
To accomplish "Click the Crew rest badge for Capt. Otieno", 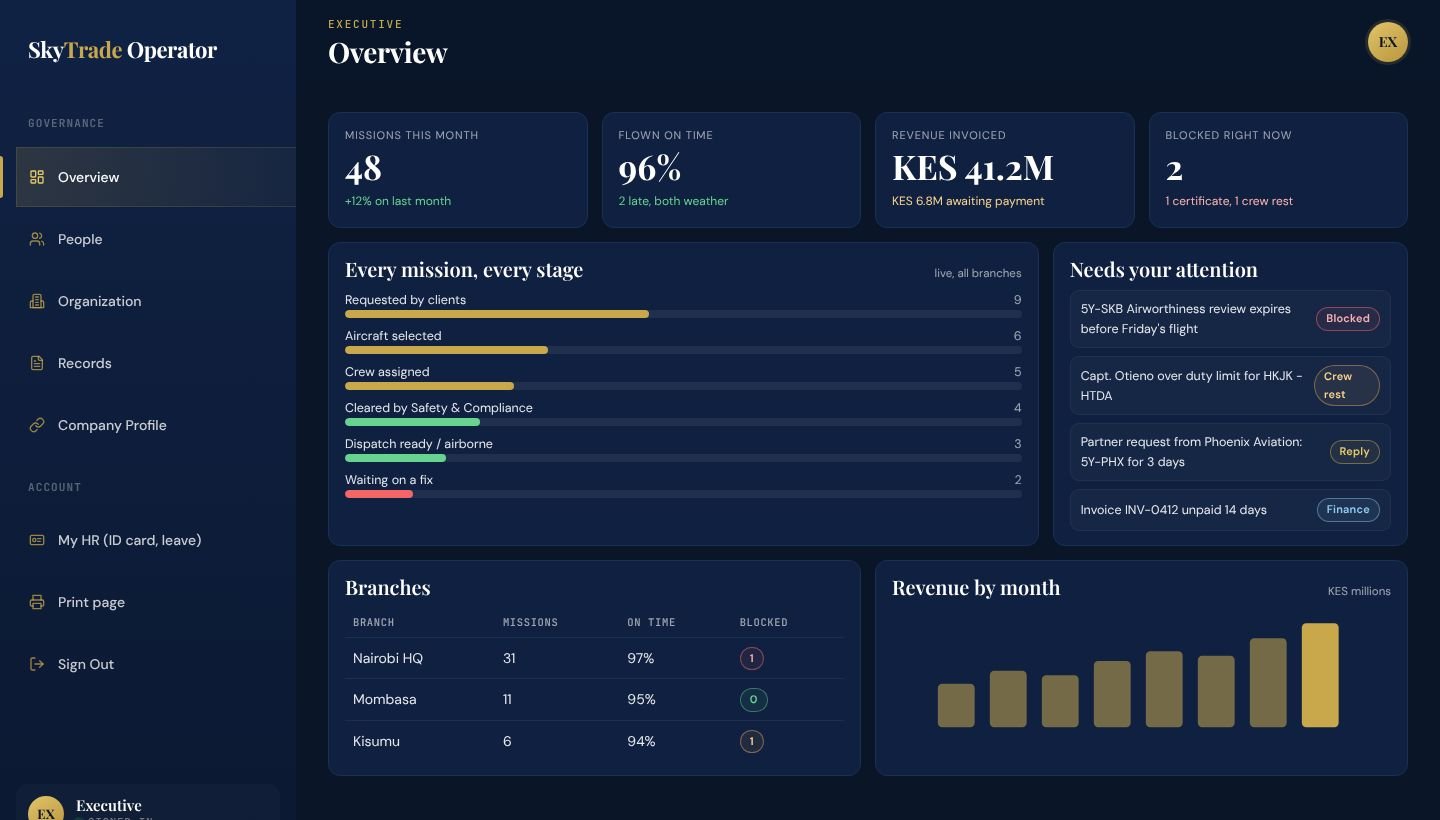I will click(x=1346, y=385).
